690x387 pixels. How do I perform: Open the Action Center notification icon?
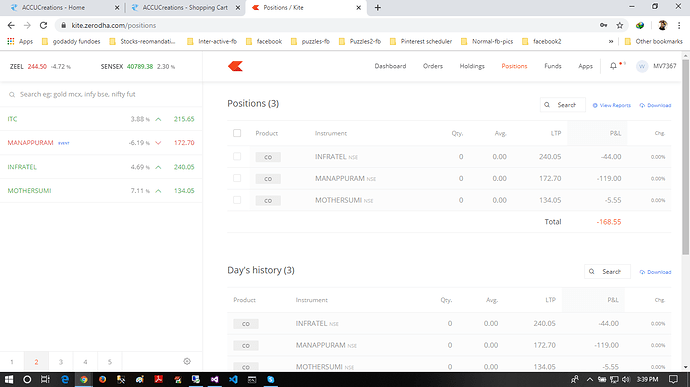coord(673,379)
